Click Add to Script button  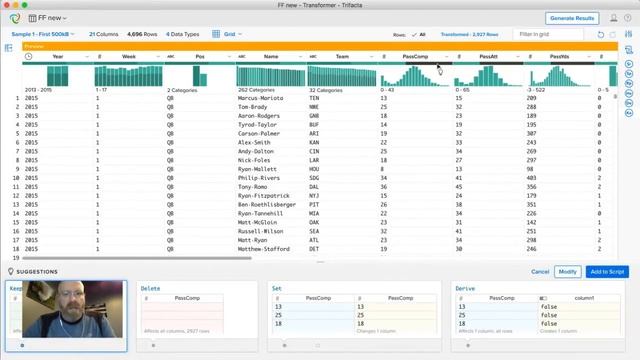[x=607, y=272]
